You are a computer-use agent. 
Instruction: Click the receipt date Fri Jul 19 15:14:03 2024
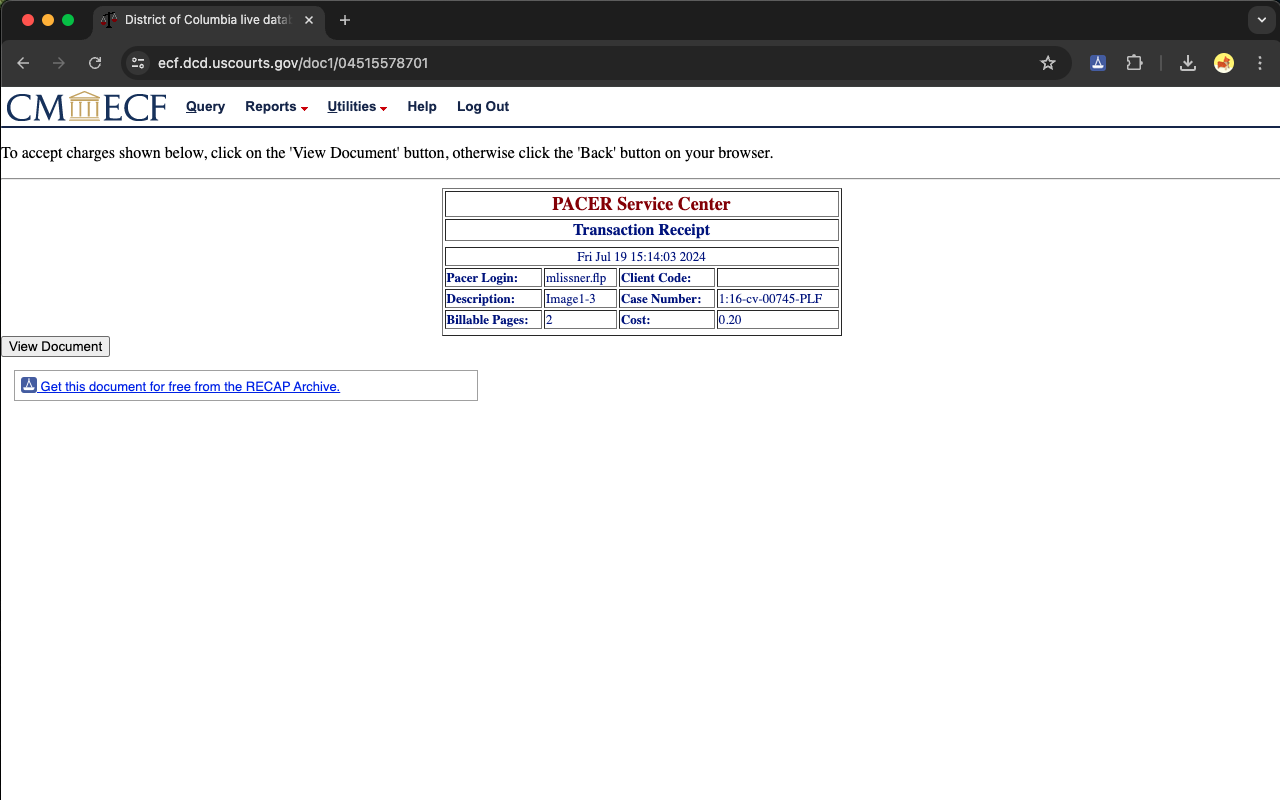click(641, 257)
